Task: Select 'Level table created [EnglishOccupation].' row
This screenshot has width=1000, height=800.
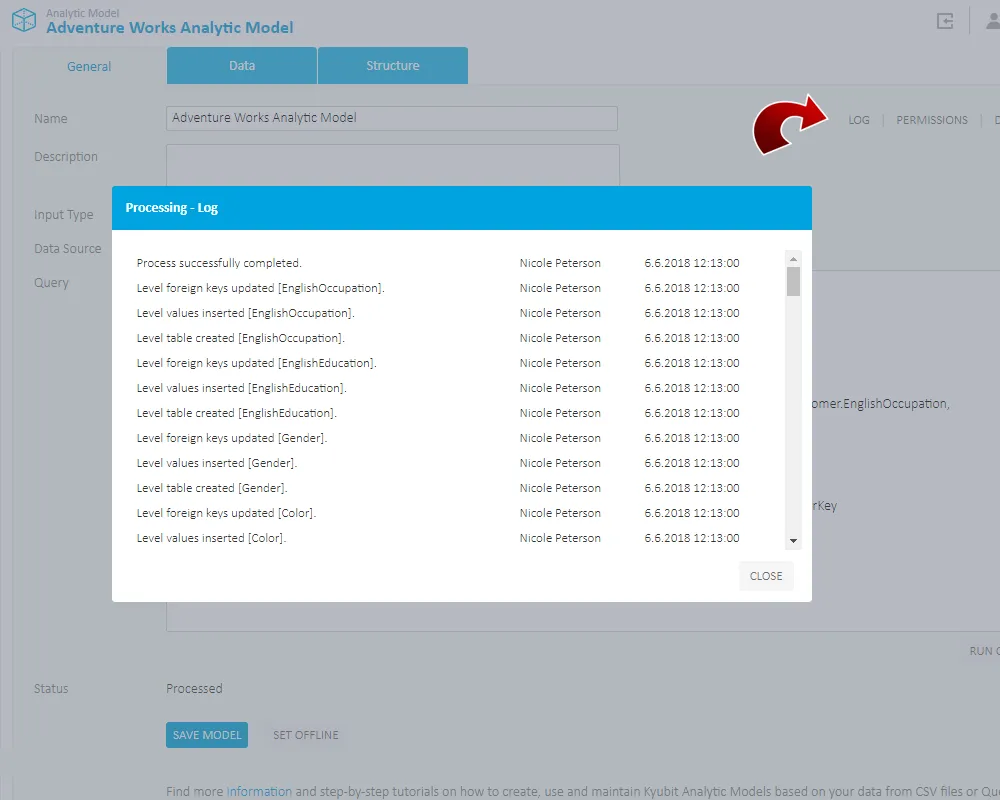Action: (438, 338)
